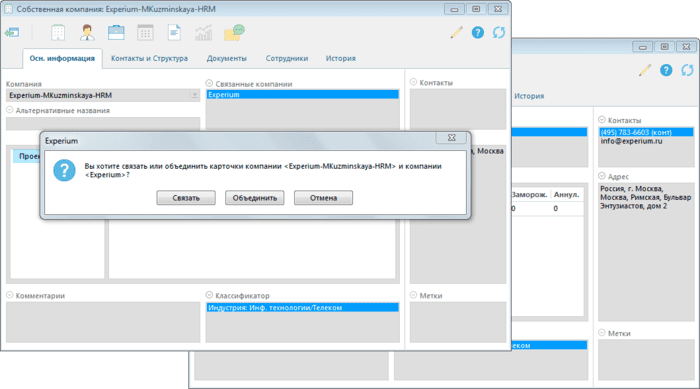The image size is (700, 389).
Task: Click the dialog question mark icon
Action: coord(64,171)
